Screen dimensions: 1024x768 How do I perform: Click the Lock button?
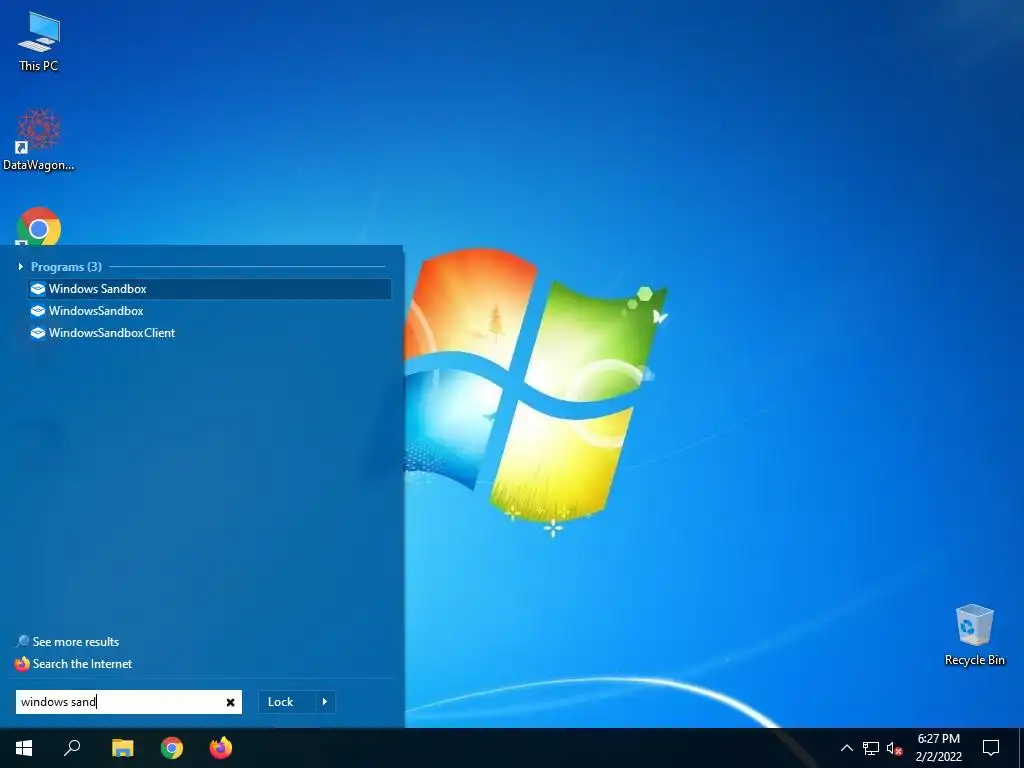tap(281, 702)
